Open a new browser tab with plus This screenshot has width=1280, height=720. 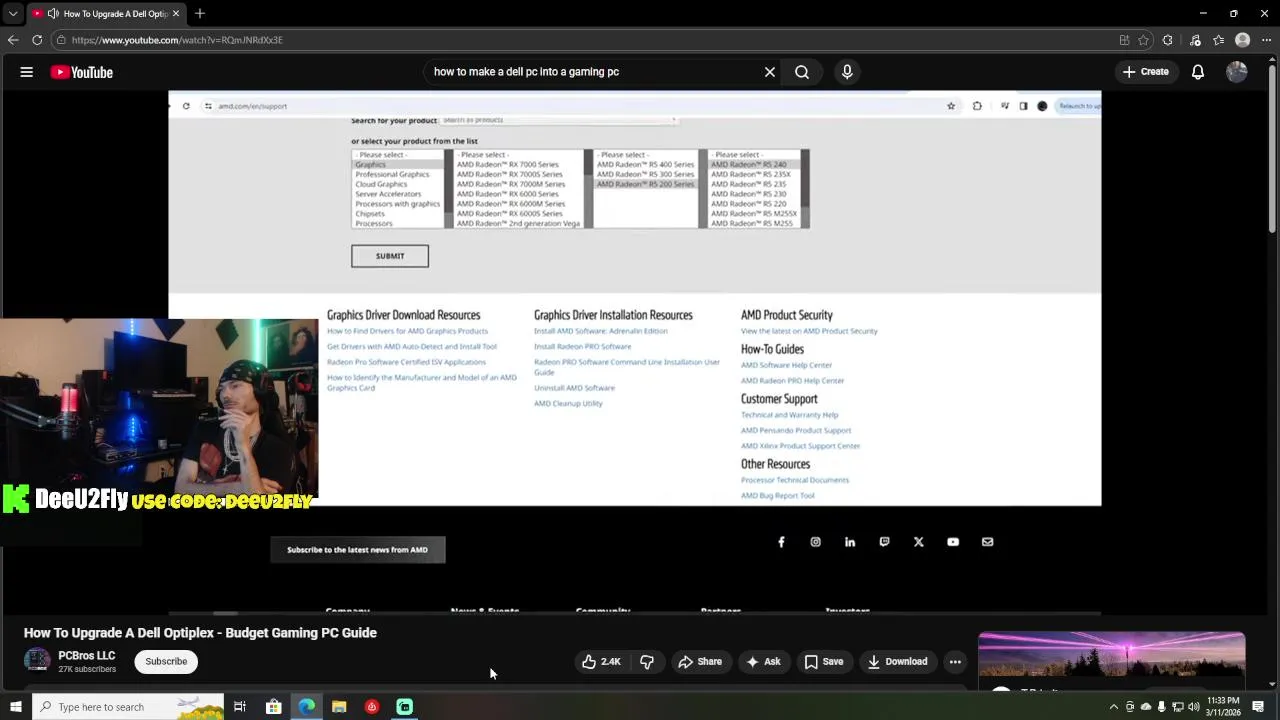click(200, 13)
